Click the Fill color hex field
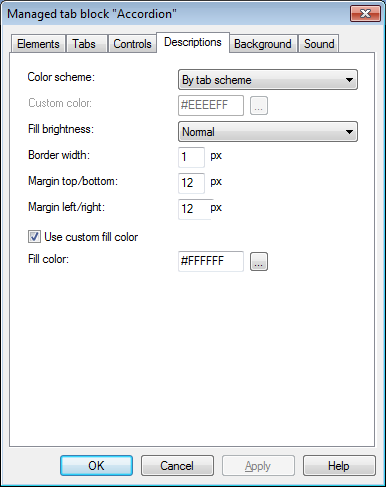 211,261
